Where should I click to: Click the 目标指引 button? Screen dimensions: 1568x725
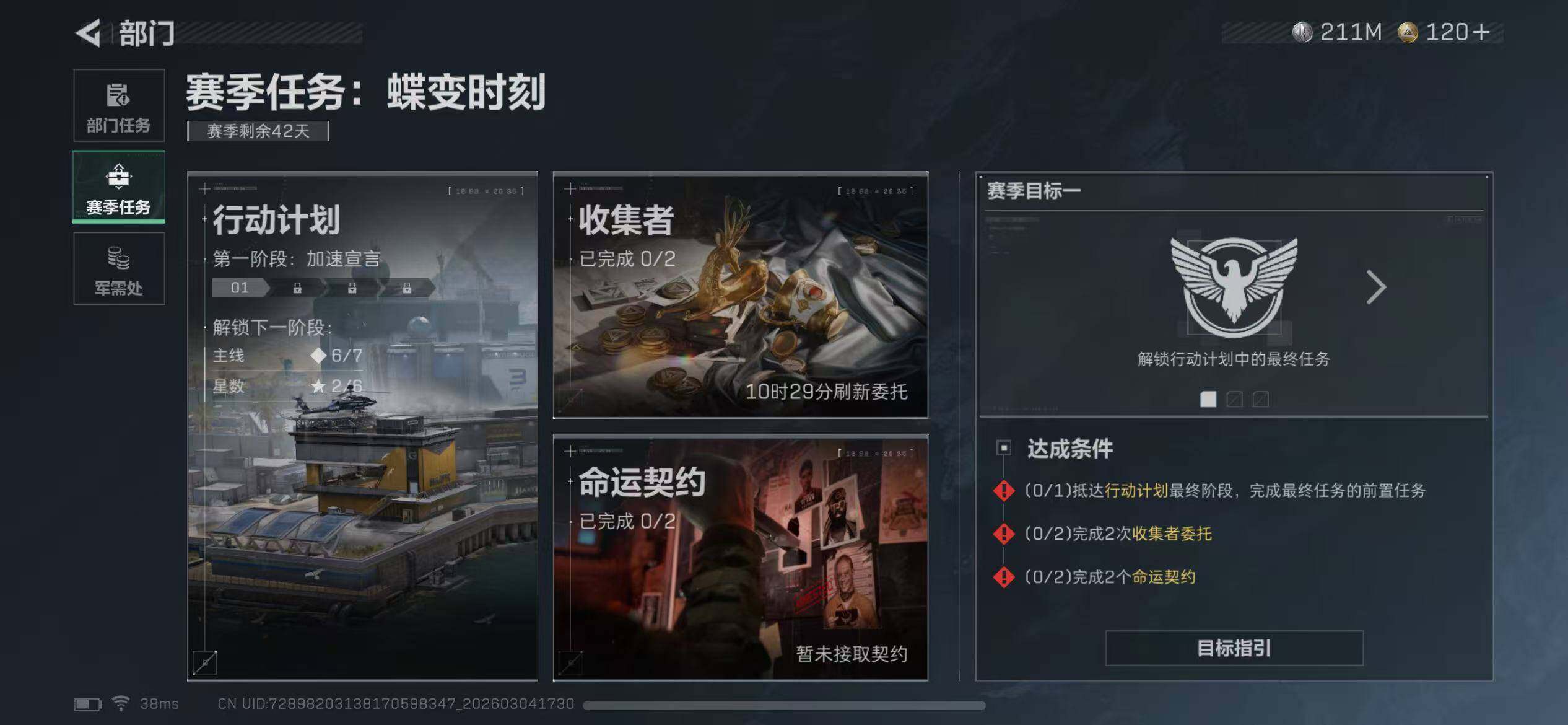tap(1234, 648)
